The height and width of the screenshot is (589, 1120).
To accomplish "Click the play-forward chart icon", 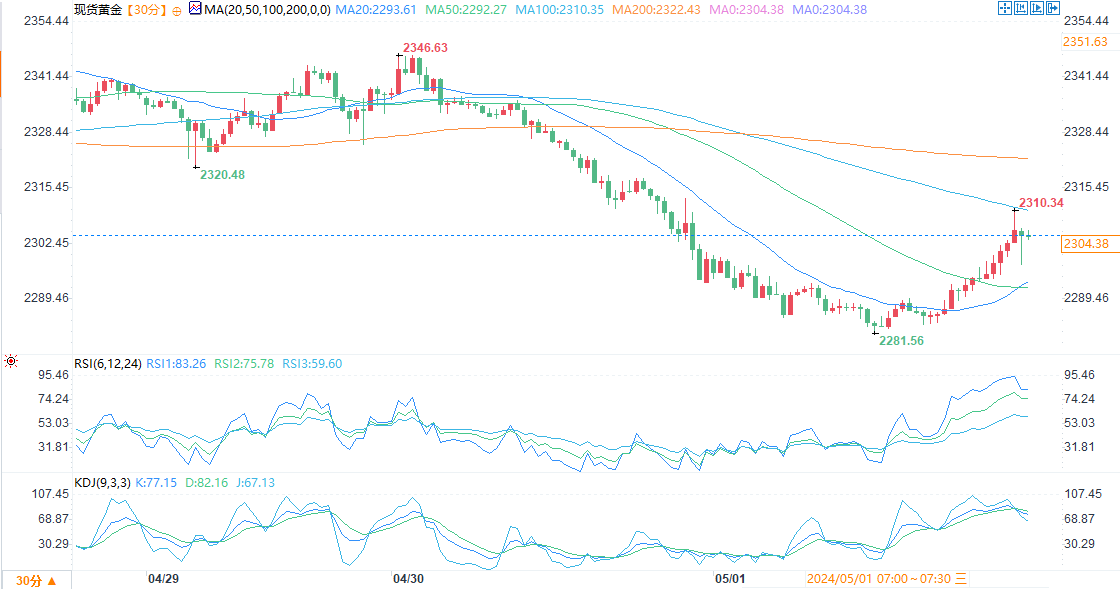I will pyautogui.click(x=1037, y=8).
